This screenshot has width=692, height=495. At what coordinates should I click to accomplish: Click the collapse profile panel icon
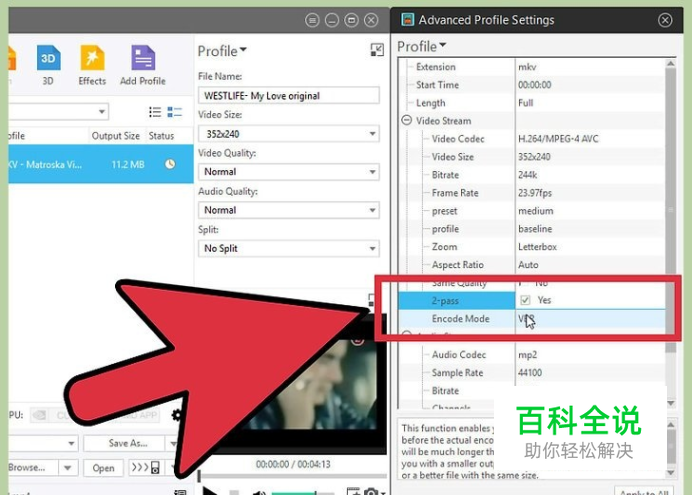coord(377,50)
